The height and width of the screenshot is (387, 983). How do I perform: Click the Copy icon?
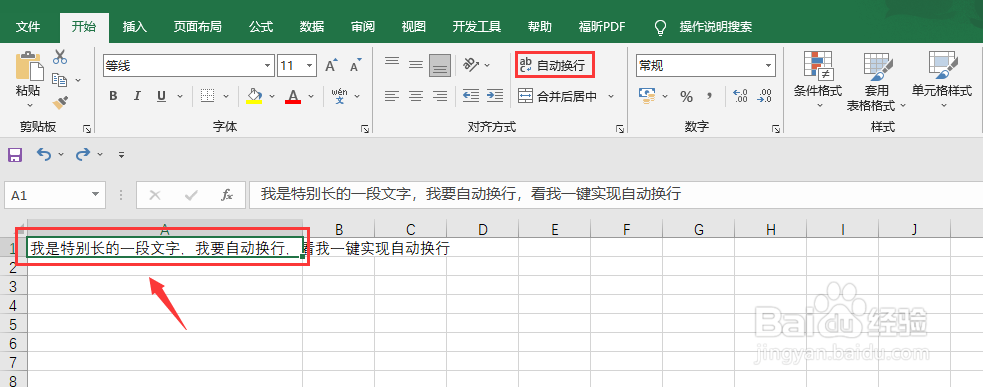(60, 80)
